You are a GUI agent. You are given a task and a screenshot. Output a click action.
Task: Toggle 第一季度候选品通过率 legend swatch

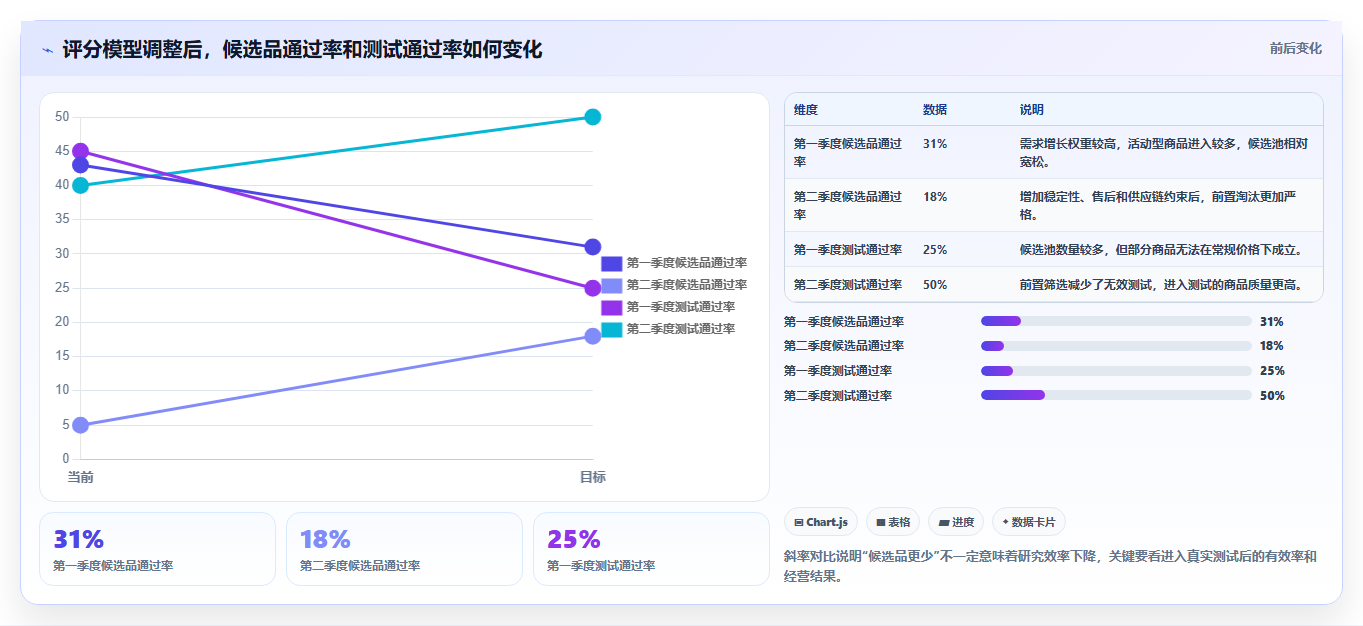(x=611, y=263)
